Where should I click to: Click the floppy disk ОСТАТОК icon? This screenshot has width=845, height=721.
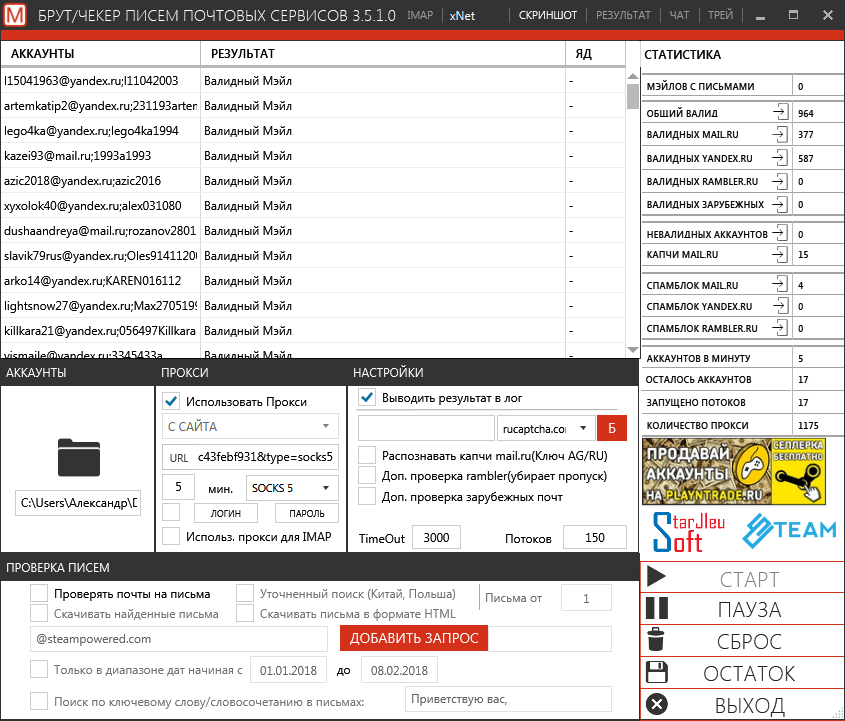(x=657, y=672)
